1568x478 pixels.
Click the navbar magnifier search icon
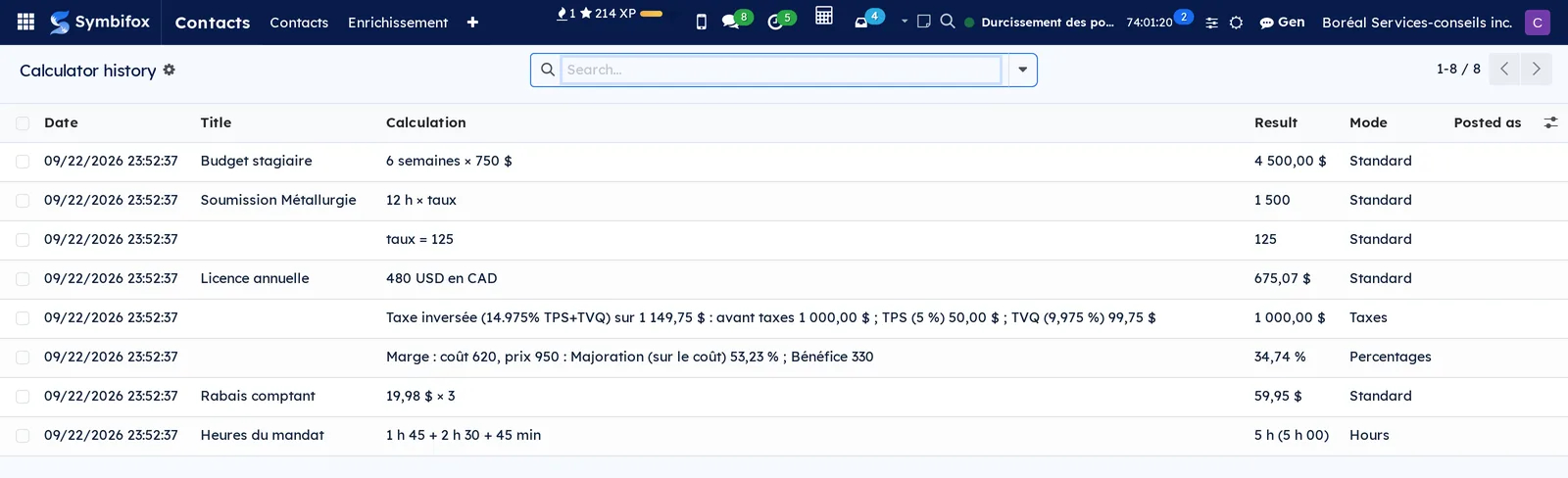pyautogui.click(x=948, y=21)
